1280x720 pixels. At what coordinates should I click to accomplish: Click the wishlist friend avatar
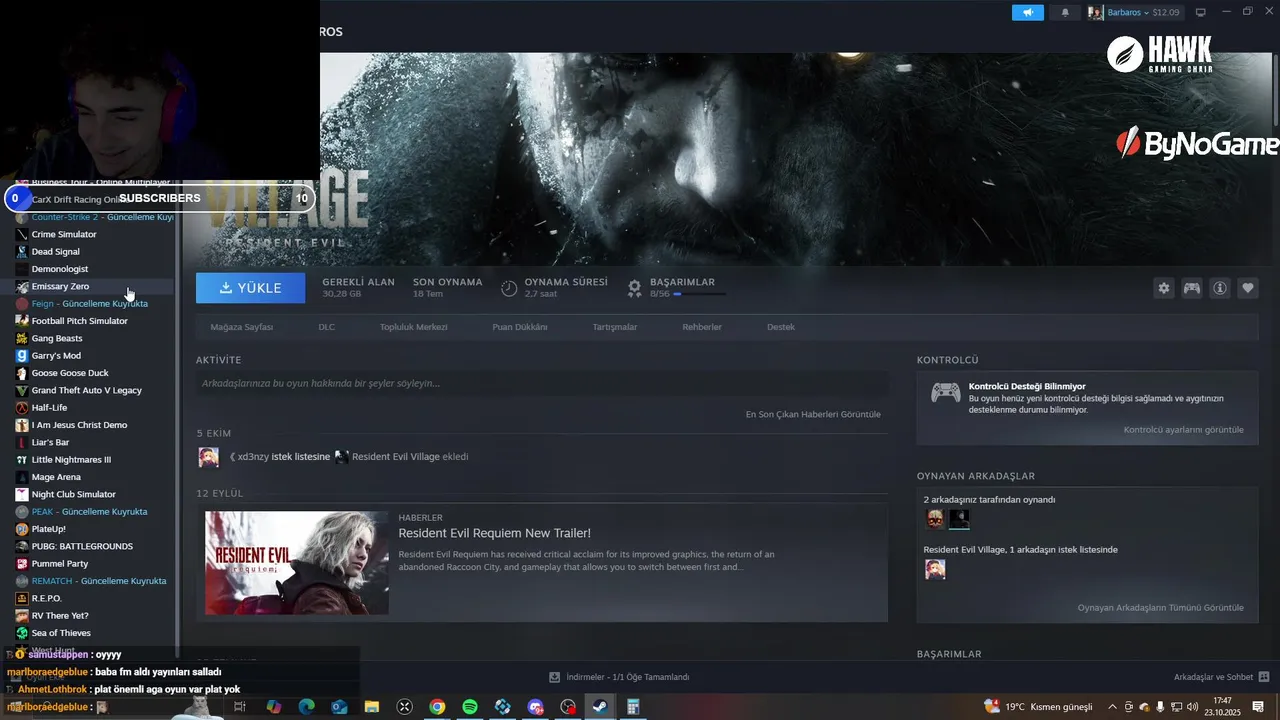pos(935,569)
